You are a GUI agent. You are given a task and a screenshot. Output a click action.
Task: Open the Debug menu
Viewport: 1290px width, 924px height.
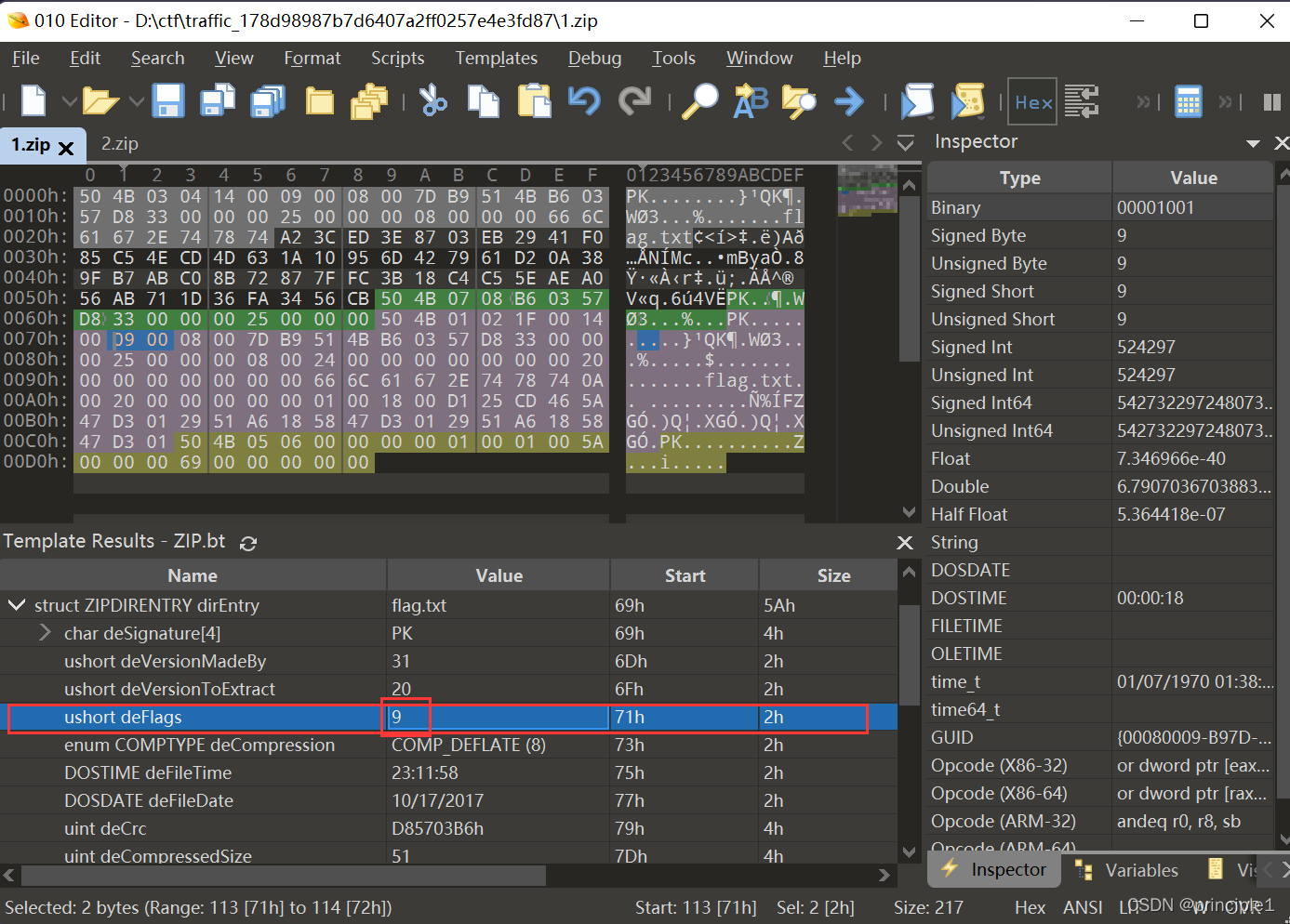pos(595,58)
